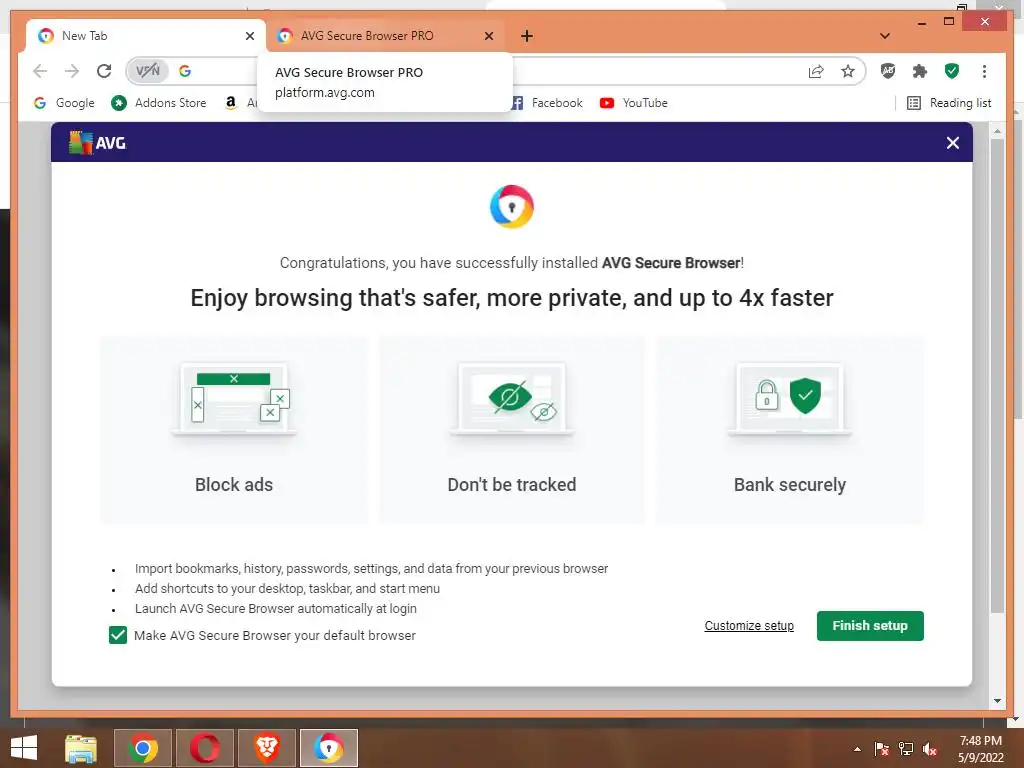The image size is (1024, 768).
Task: Open the Addons Store bookmark
Action: (x=159, y=103)
